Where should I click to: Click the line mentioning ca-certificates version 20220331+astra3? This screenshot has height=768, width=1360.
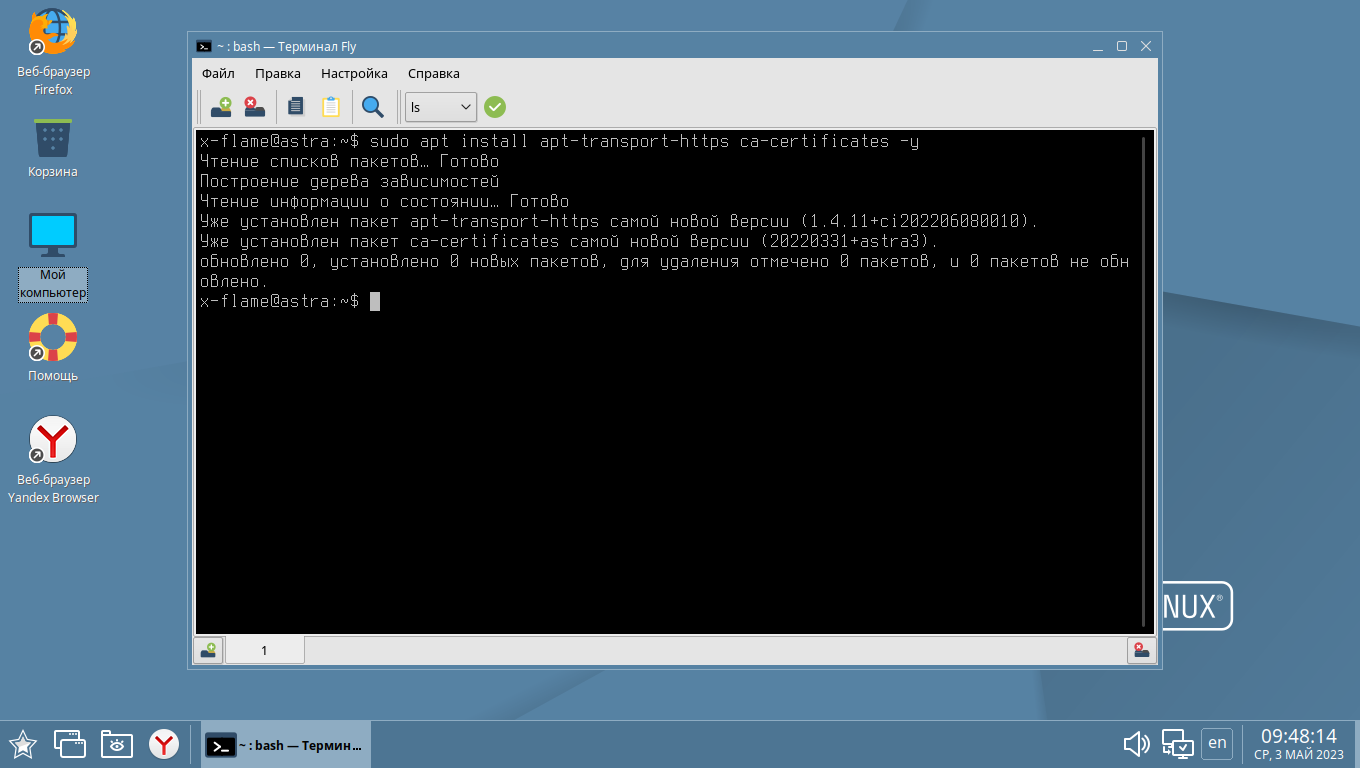coord(569,241)
